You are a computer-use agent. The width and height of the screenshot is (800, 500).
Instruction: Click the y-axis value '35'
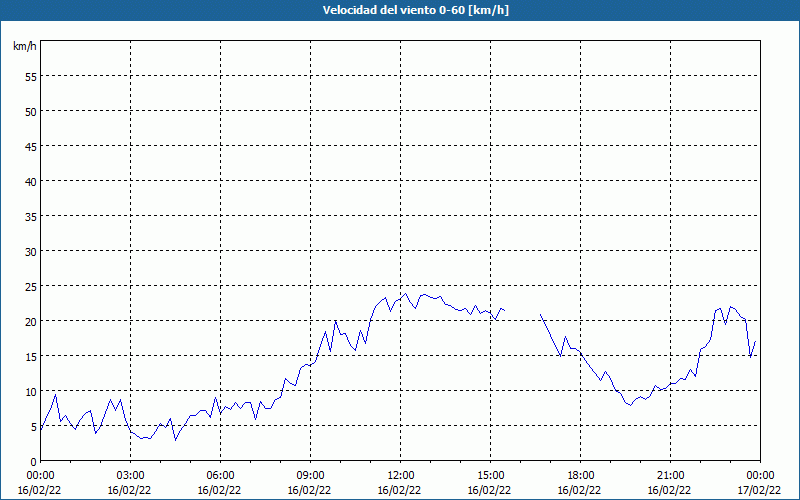(30, 216)
